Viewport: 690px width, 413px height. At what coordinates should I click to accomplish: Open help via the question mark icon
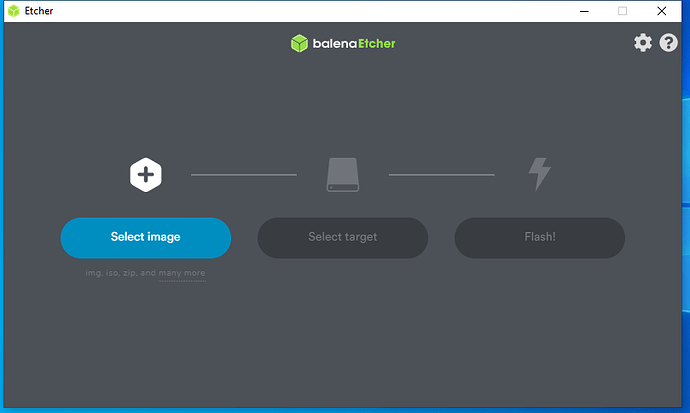(668, 43)
